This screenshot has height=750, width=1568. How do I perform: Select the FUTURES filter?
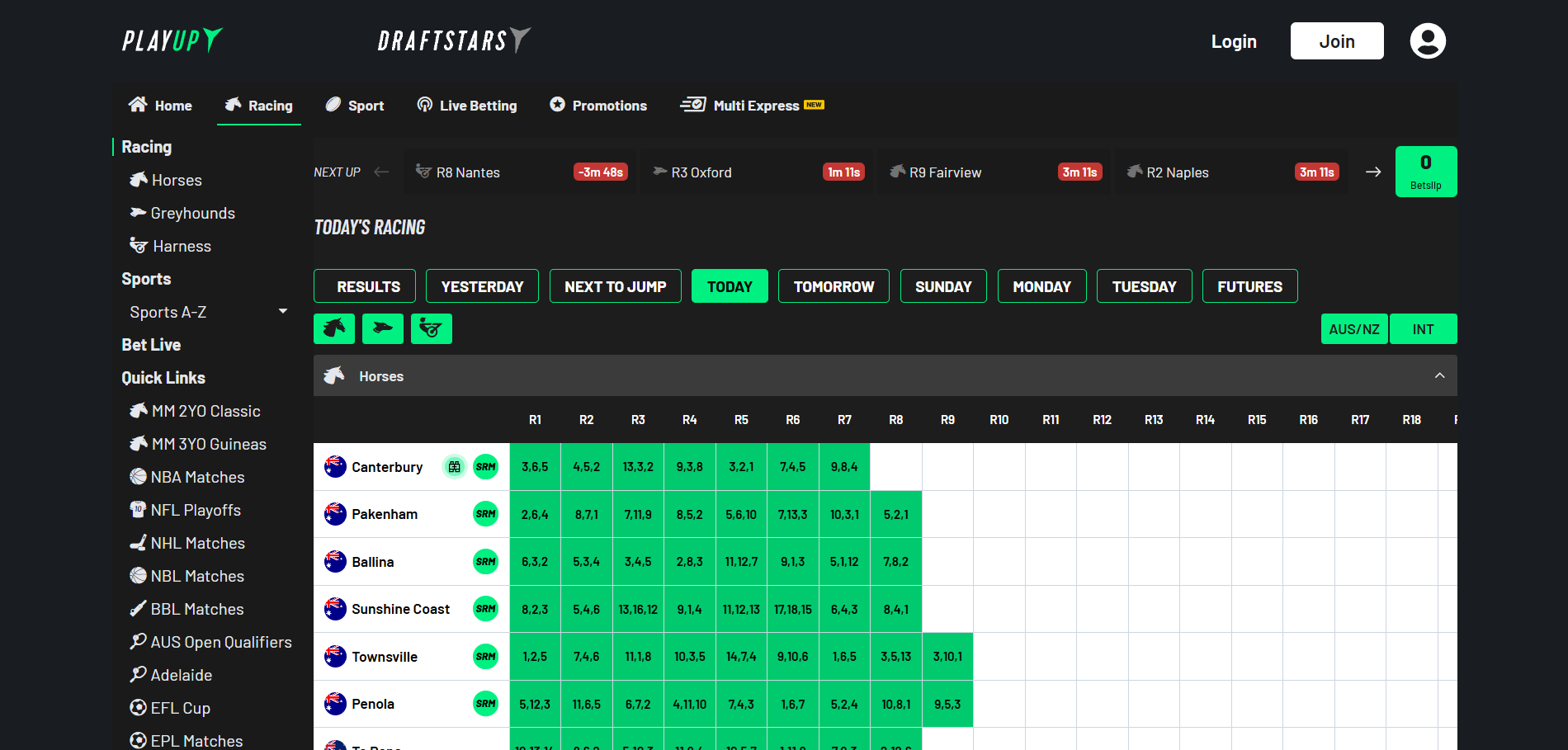pos(1250,286)
